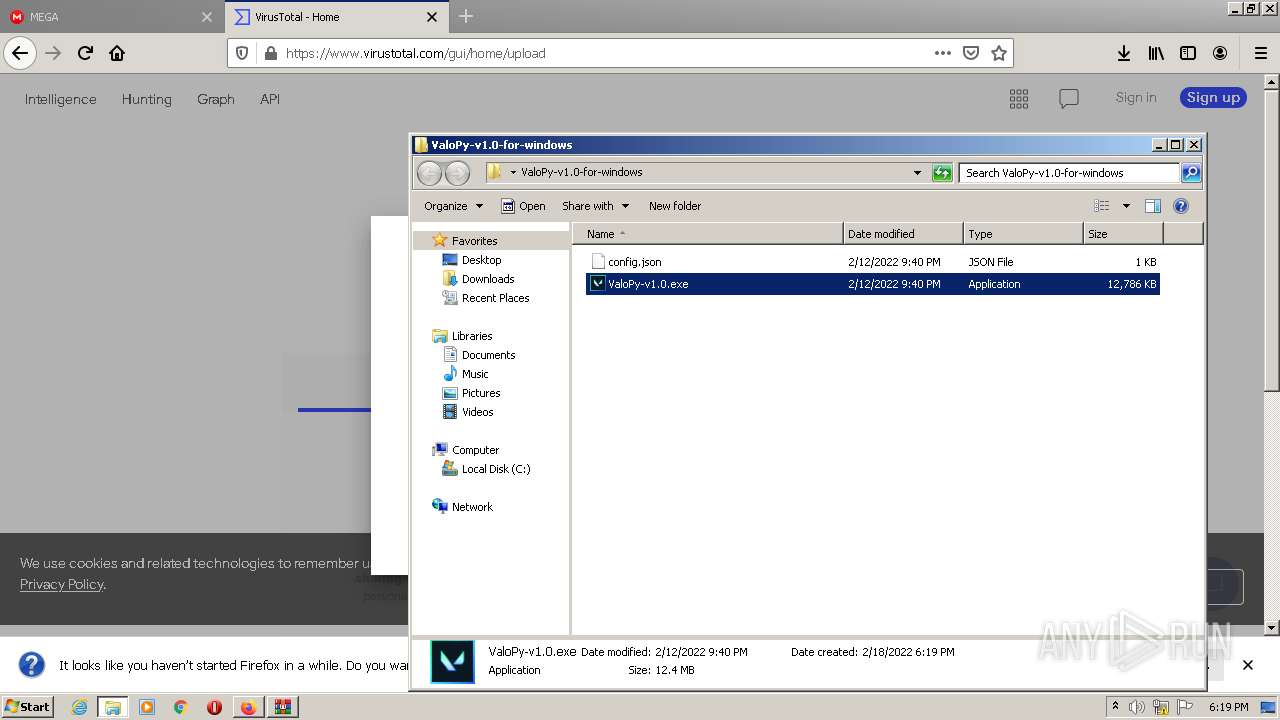Open the API menu item
This screenshot has width=1280, height=720.
270,99
